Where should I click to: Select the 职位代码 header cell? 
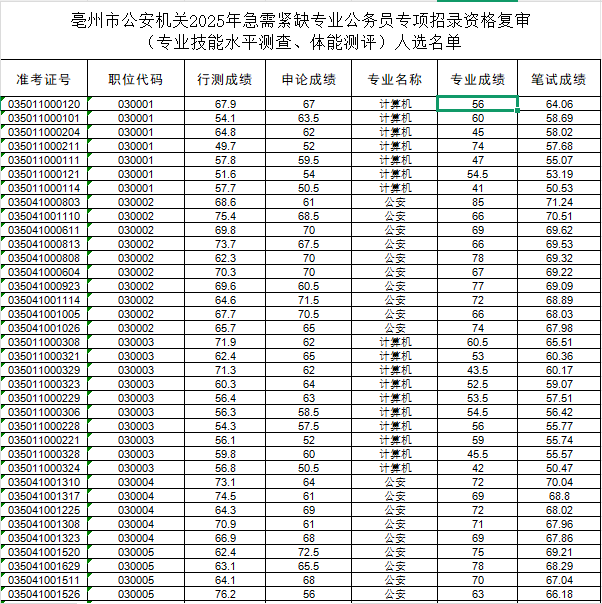[x=136, y=78]
